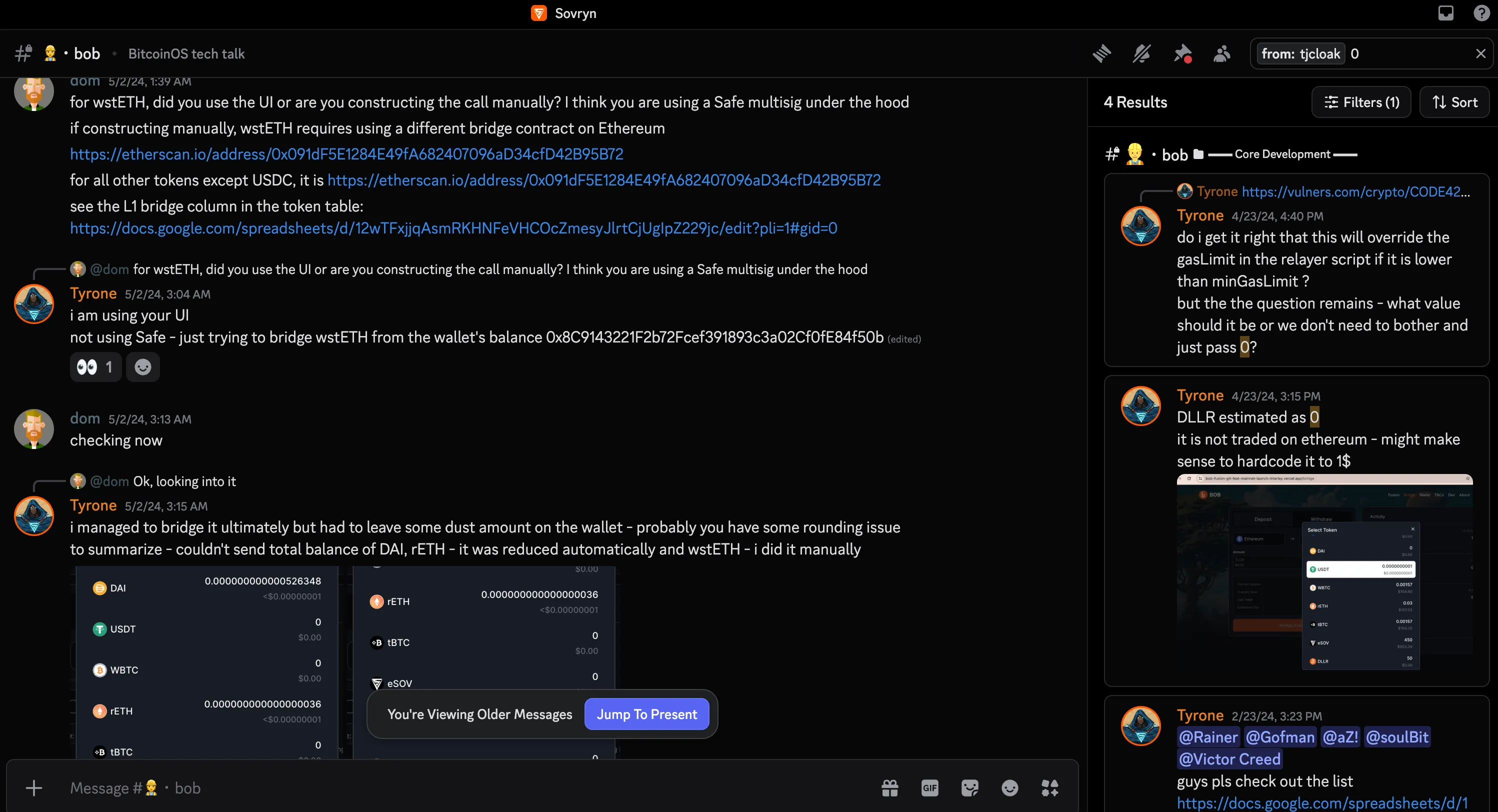1498x812 pixels.
Task: Click the bob channel hash icon in header
Action: [x=23, y=53]
